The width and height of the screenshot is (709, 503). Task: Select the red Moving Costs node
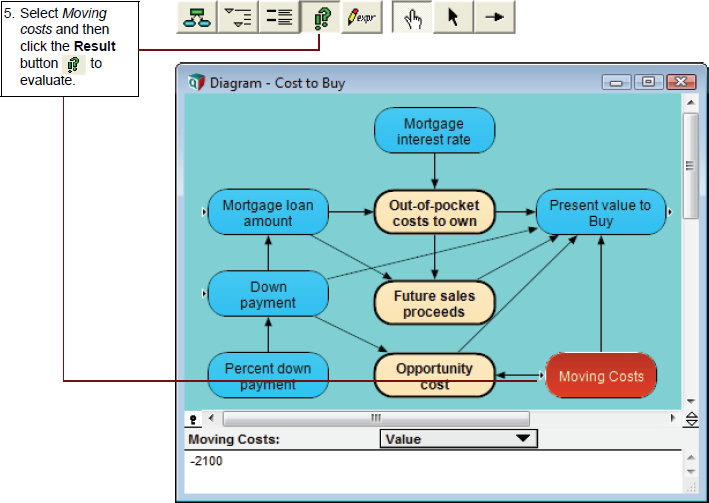tap(601, 375)
